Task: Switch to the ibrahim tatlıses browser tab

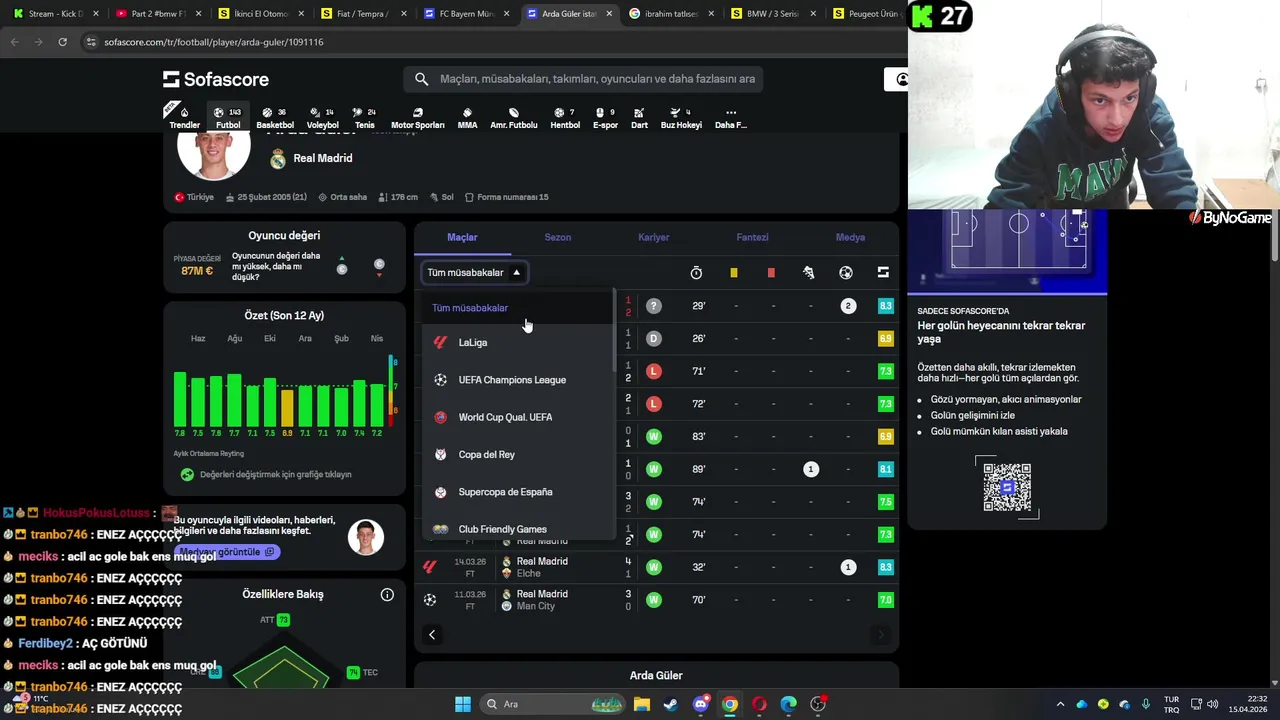Action: pos(670,14)
